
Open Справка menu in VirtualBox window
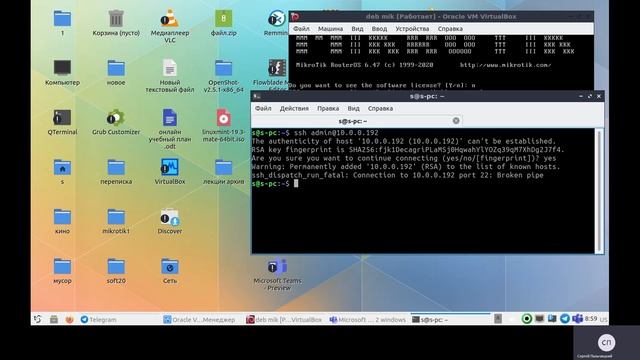(x=450, y=29)
